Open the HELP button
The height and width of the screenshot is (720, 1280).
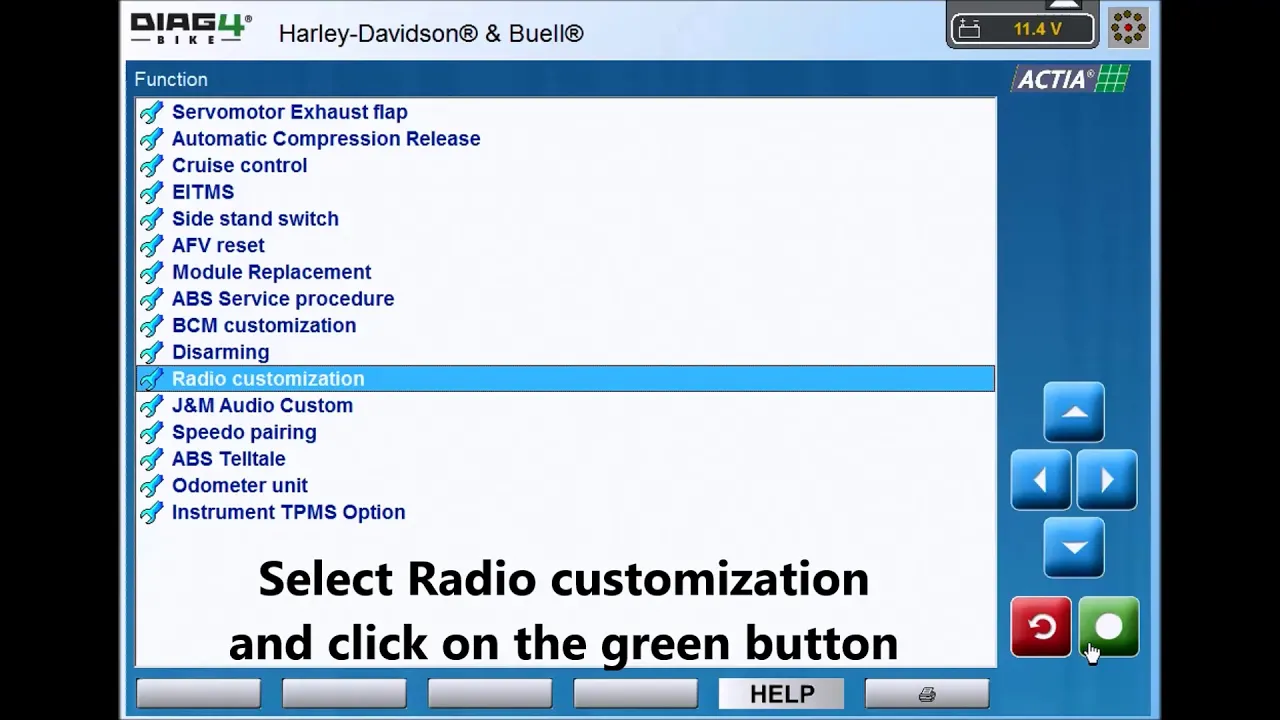click(781, 694)
